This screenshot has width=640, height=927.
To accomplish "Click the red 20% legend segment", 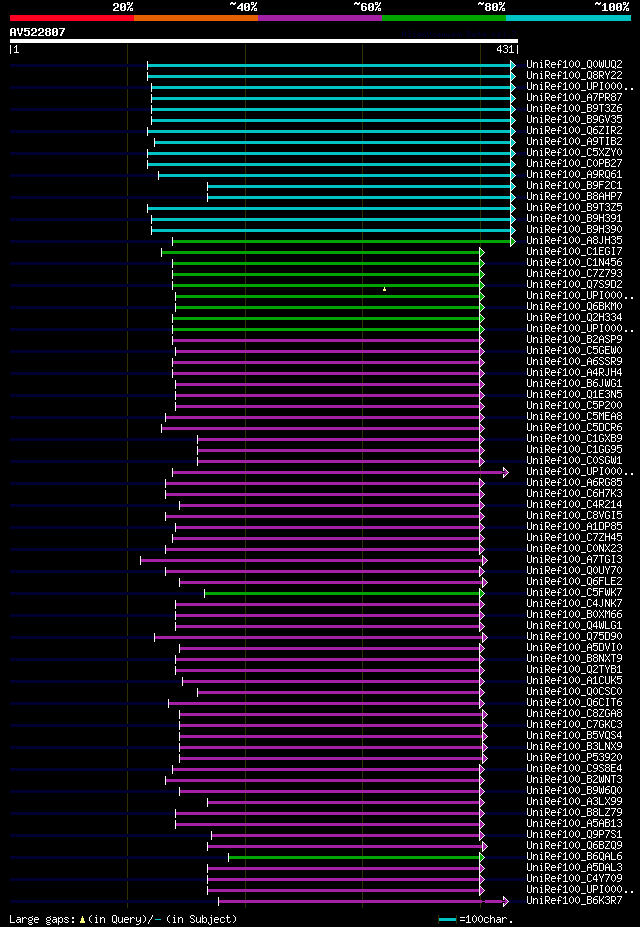I will [72, 18].
